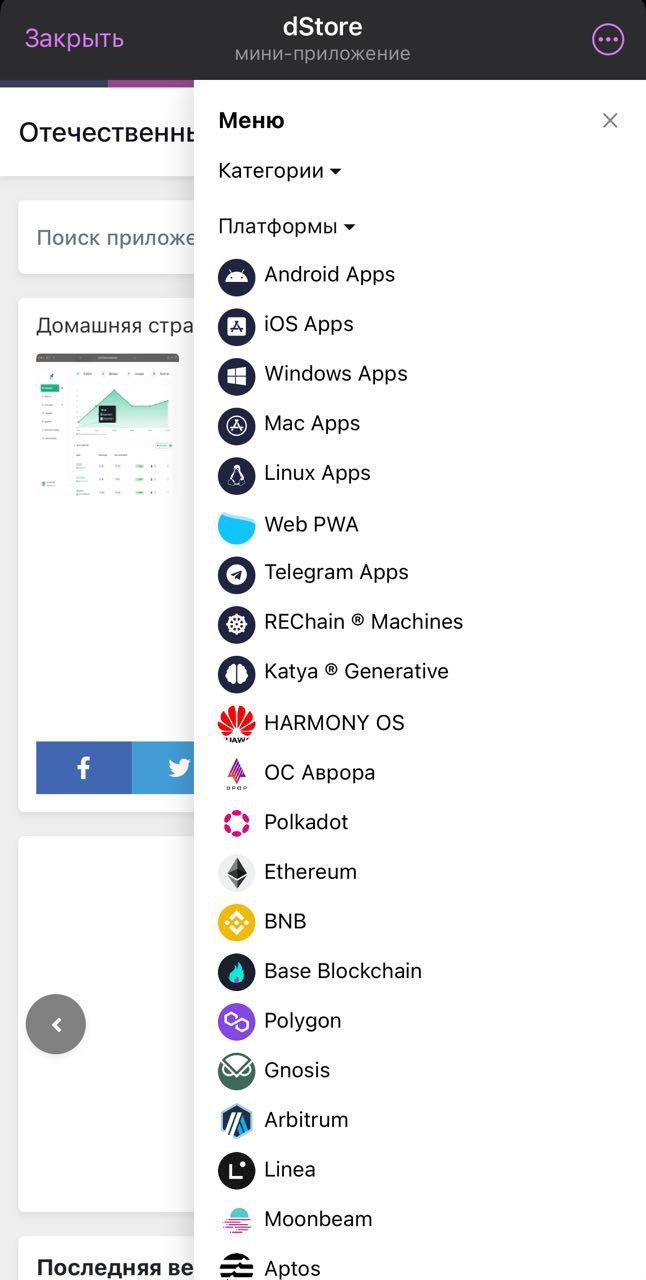Click the Polygon blockchain icon
646x1280 pixels.
(236, 1021)
